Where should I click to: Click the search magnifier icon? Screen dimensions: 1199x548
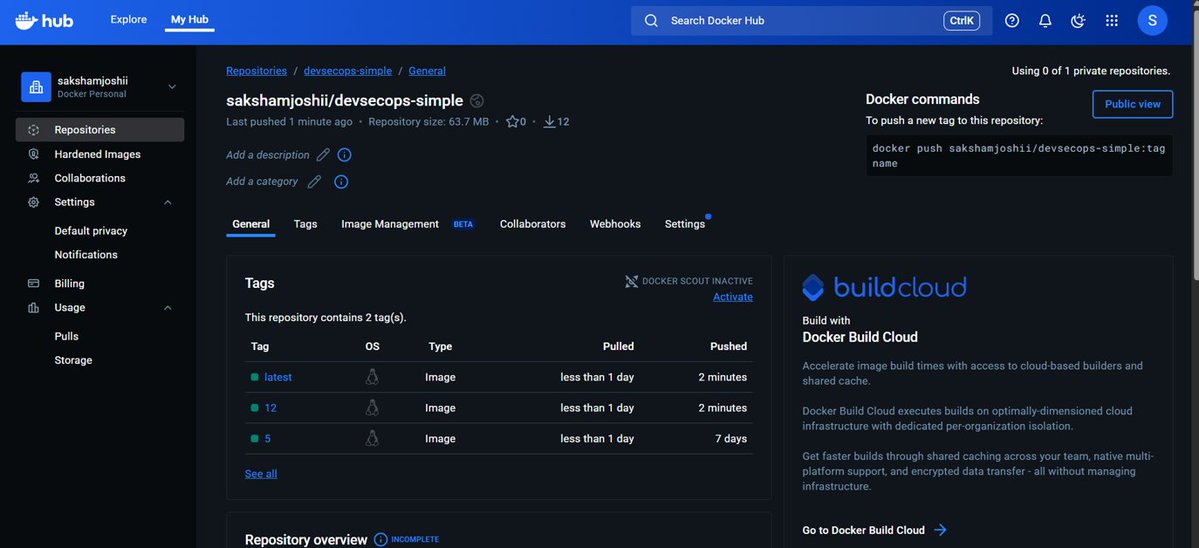pyautogui.click(x=651, y=21)
